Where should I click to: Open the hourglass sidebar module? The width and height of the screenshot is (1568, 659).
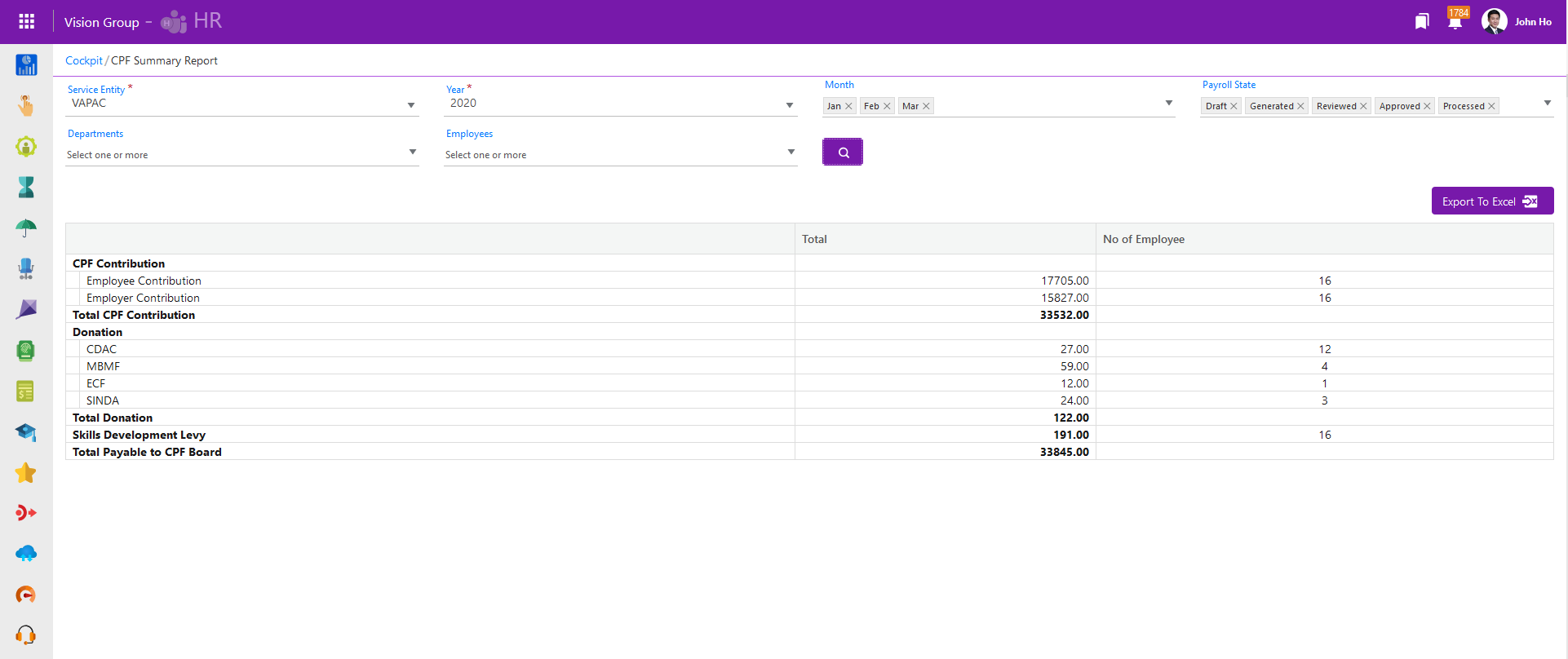point(26,188)
